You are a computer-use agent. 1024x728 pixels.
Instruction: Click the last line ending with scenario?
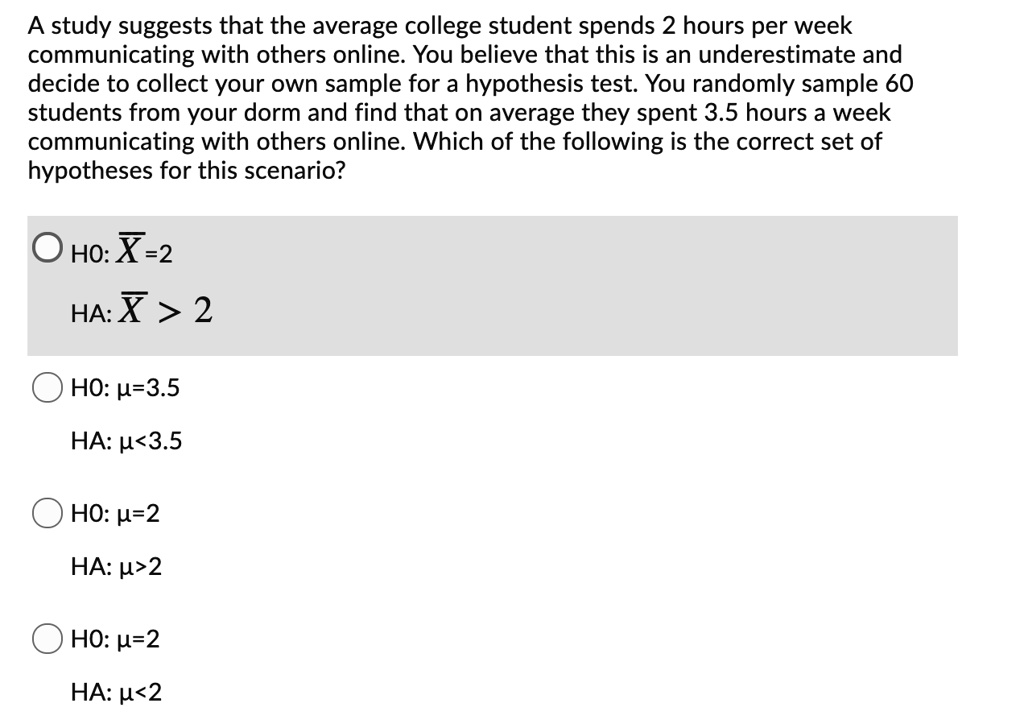[185, 170]
